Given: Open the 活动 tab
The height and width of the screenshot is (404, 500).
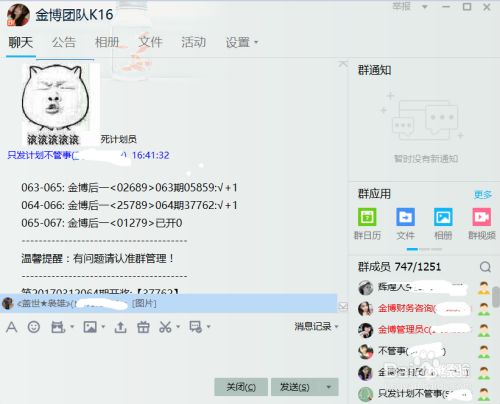Looking at the screenshot, I should 193,42.
